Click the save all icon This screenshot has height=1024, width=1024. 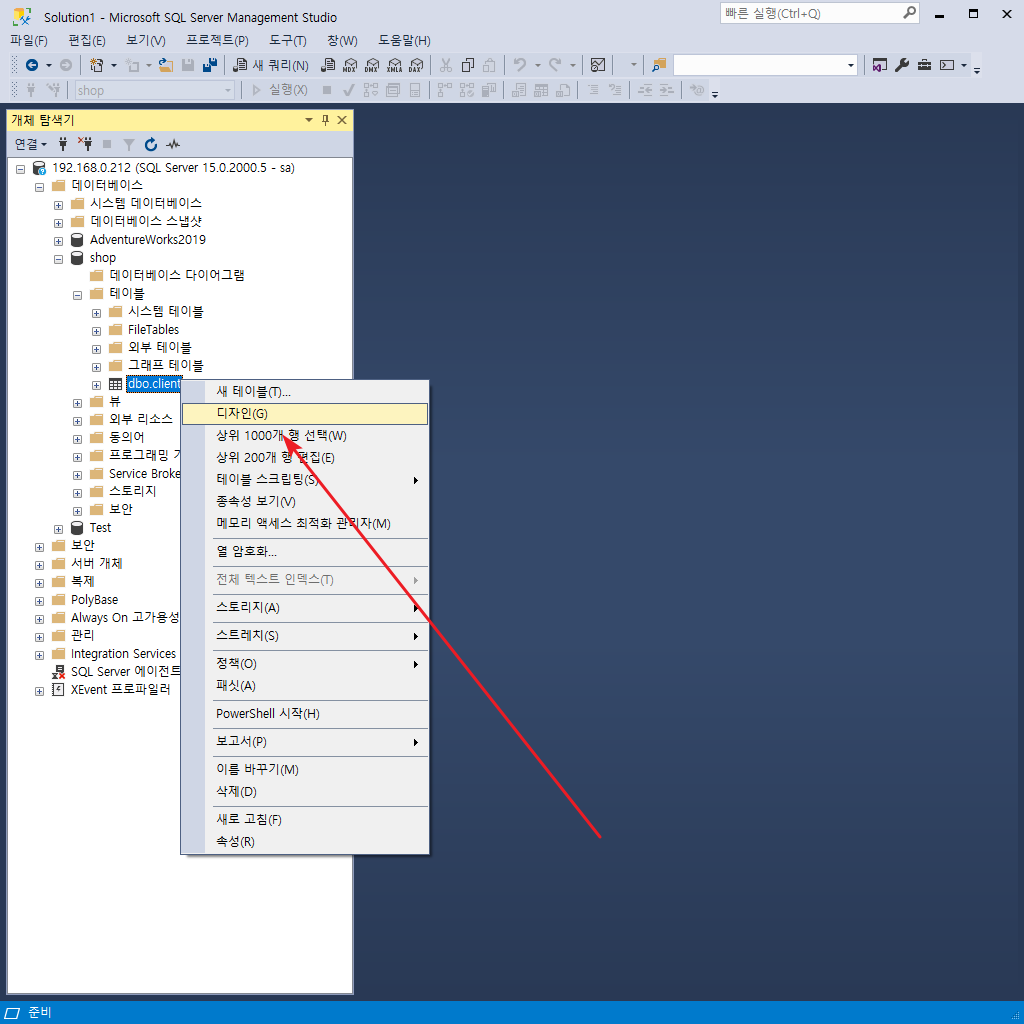coord(210,65)
